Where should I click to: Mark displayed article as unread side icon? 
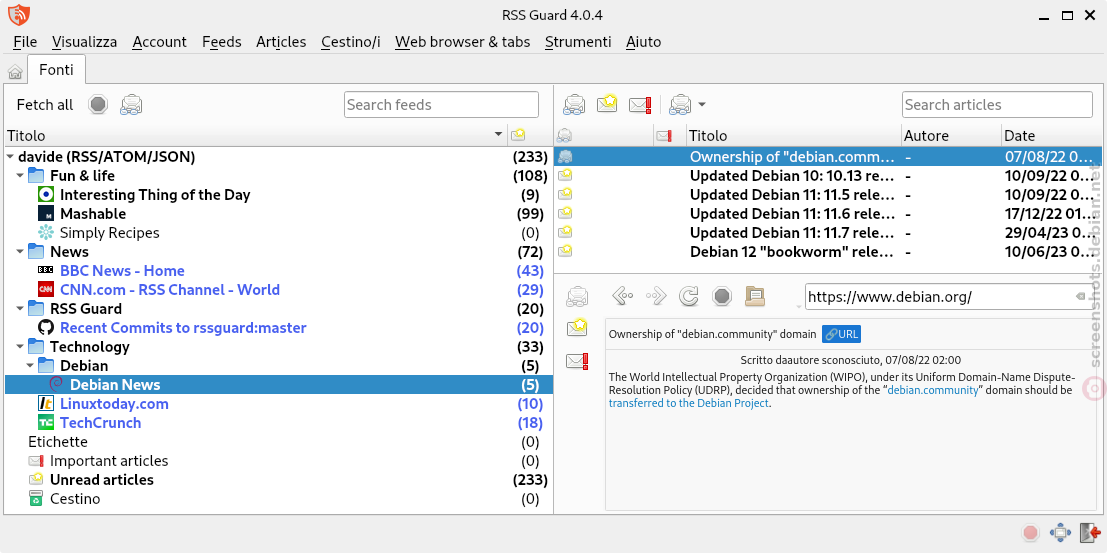coord(578,327)
